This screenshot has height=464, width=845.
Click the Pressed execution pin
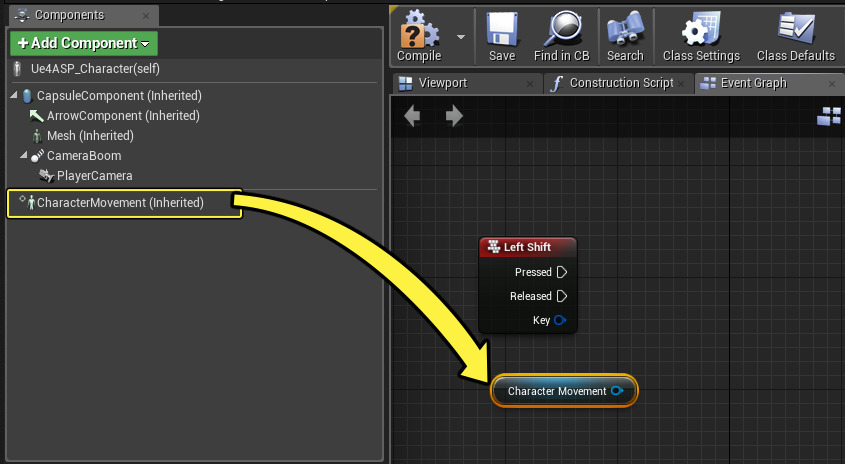point(562,272)
